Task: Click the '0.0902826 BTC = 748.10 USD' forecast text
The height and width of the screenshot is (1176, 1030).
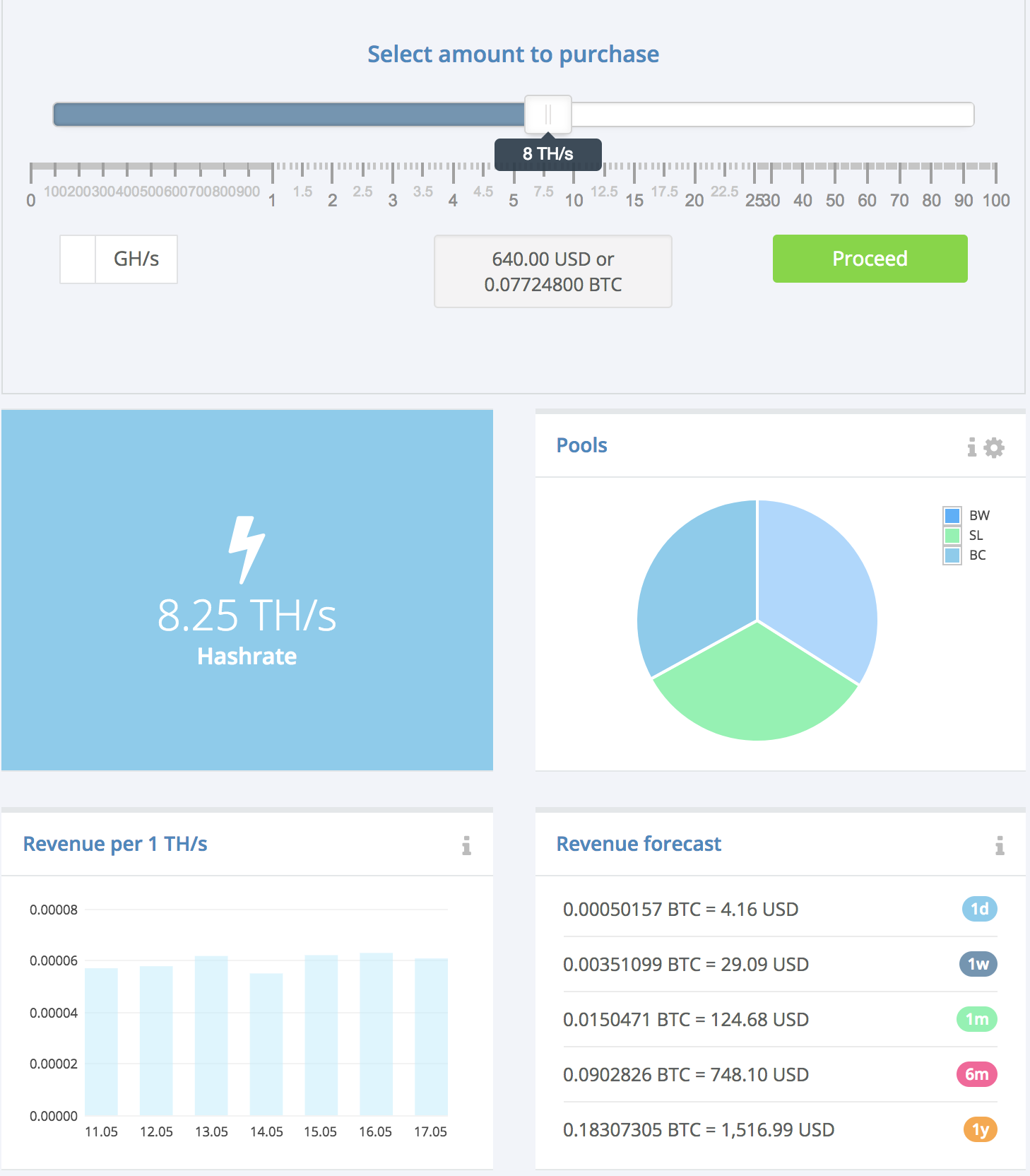Action: coord(685,1075)
